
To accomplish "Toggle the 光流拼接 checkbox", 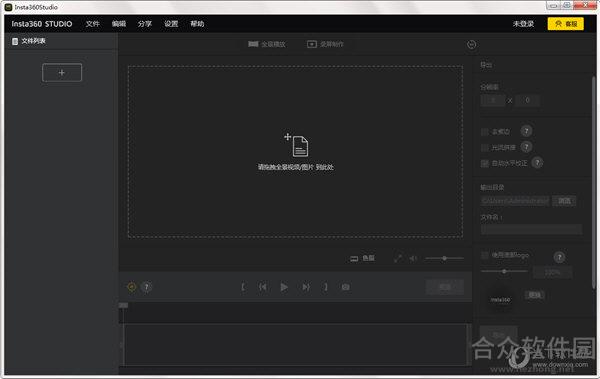I will pos(484,148).
